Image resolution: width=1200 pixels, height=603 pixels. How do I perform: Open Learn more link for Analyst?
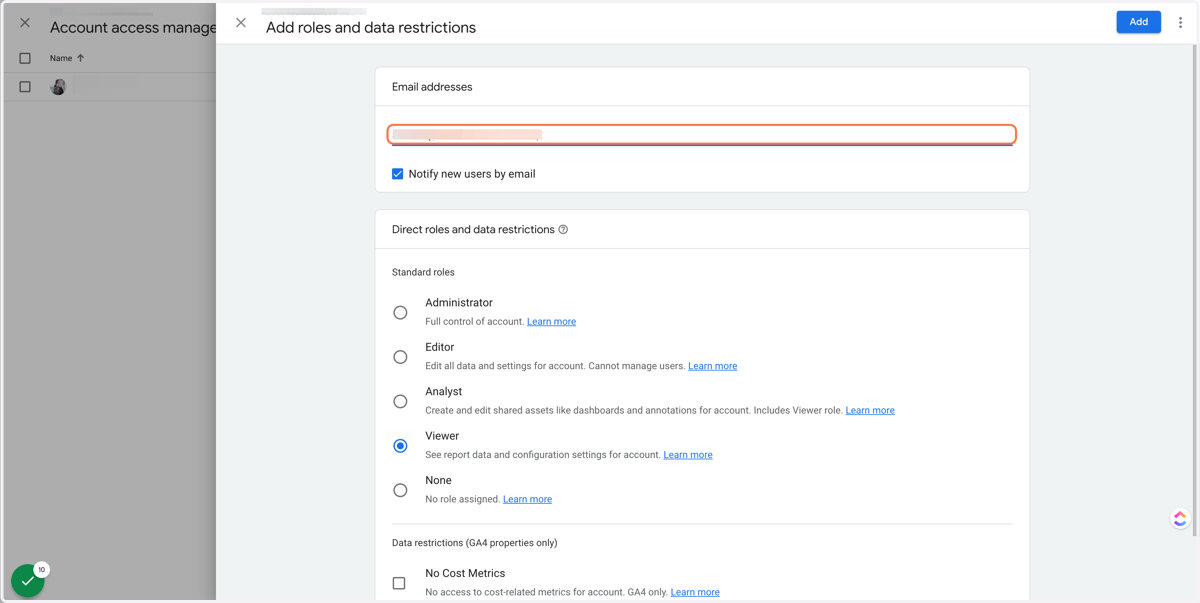pyautogui.click(x=870, y=410)
